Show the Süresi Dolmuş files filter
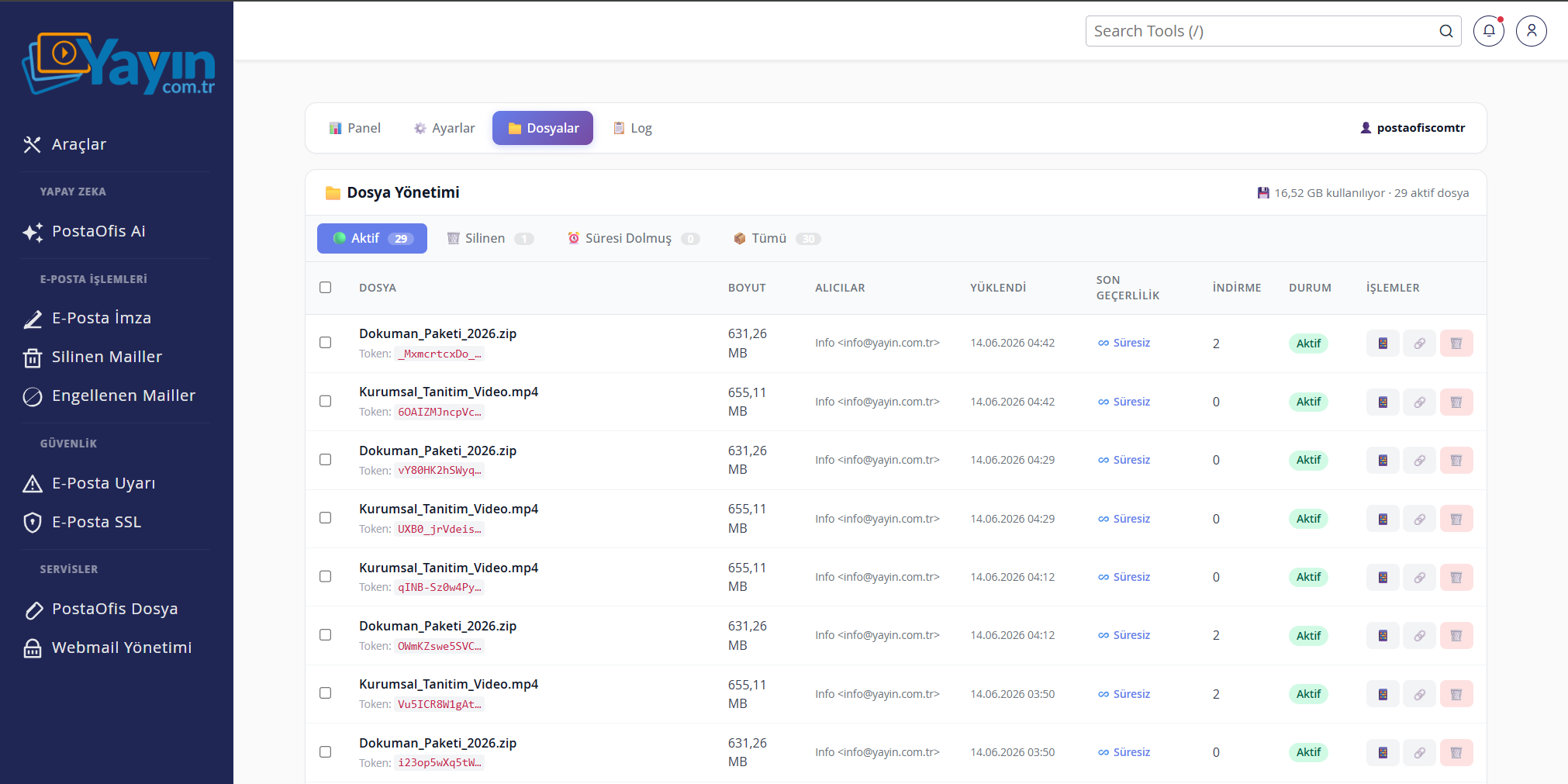 click(634, 238)
